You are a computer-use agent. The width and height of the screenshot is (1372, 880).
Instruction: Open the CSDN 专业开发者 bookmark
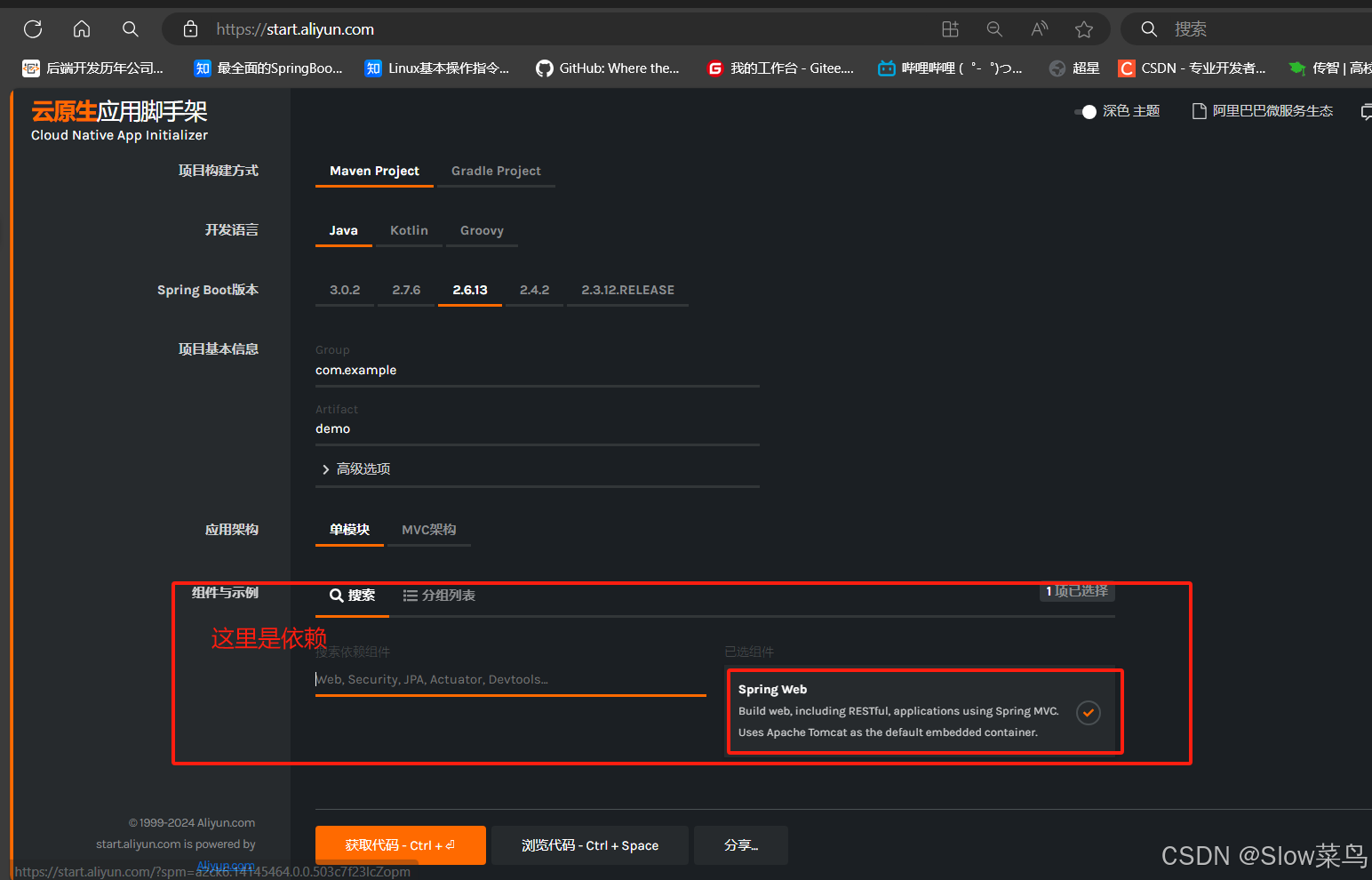pyautogui.click(x=1193, y=68)
